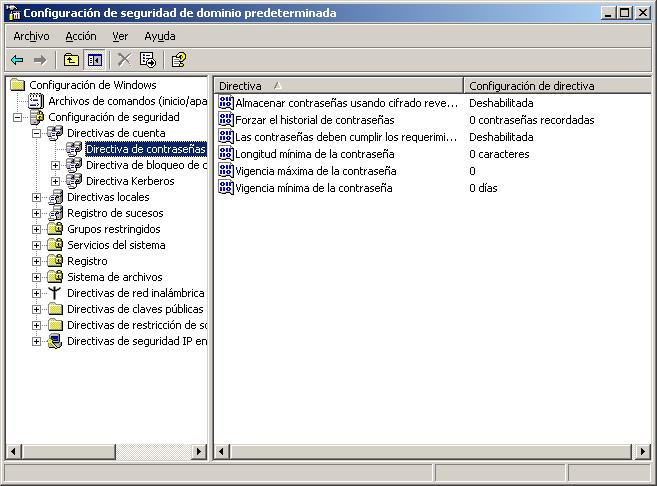This screenshot has width=657, height=486.
Task: Collapse the Directivas de cuenta tree node
Action: coord(37,133)
